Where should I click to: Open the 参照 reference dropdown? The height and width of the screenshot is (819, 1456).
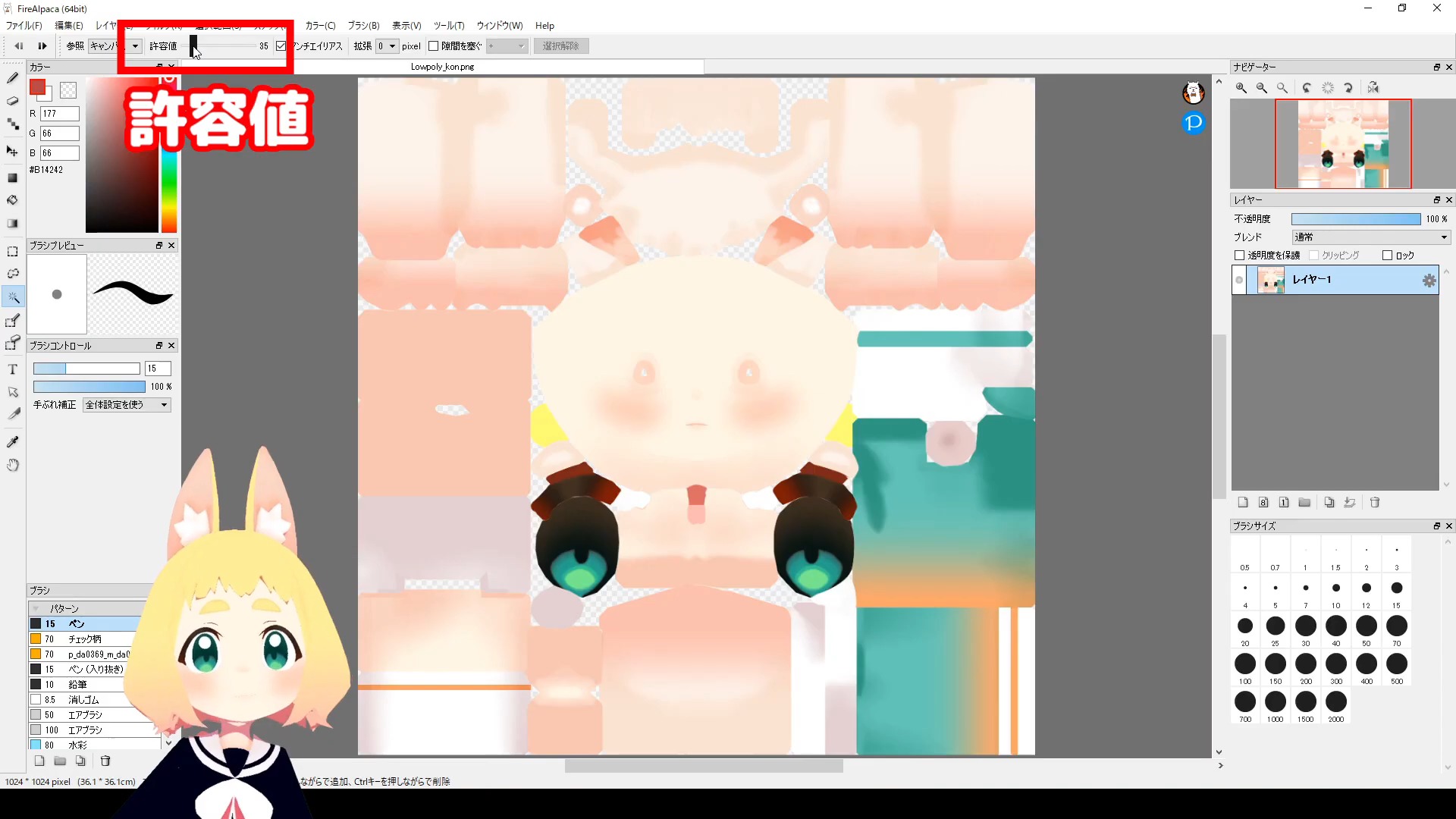(115, 46)
